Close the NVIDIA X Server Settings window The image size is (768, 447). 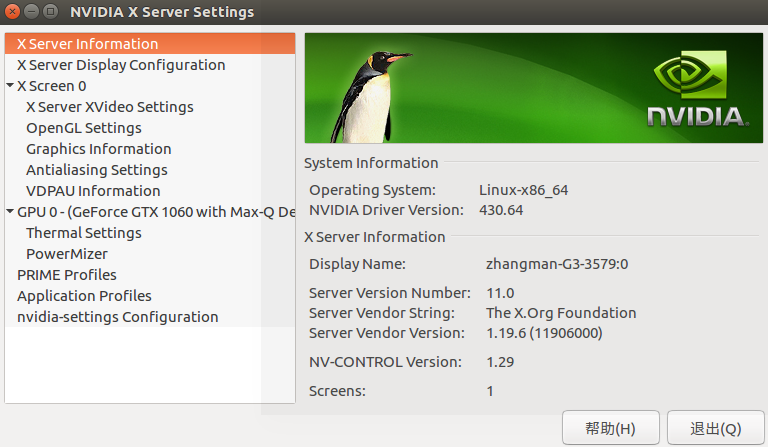click(x=13, y=11)
